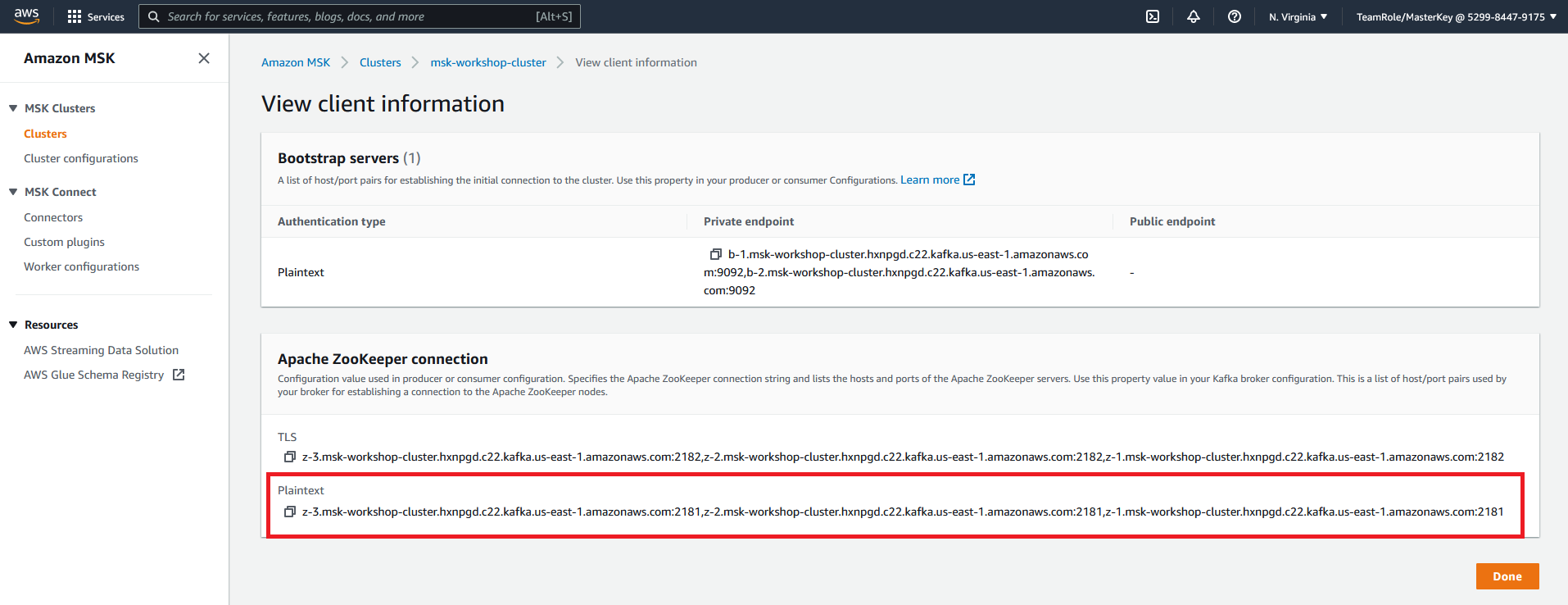Open AWS Glue Schema Registry link
The image size is (1568, 605).
(x=93, y=375)
